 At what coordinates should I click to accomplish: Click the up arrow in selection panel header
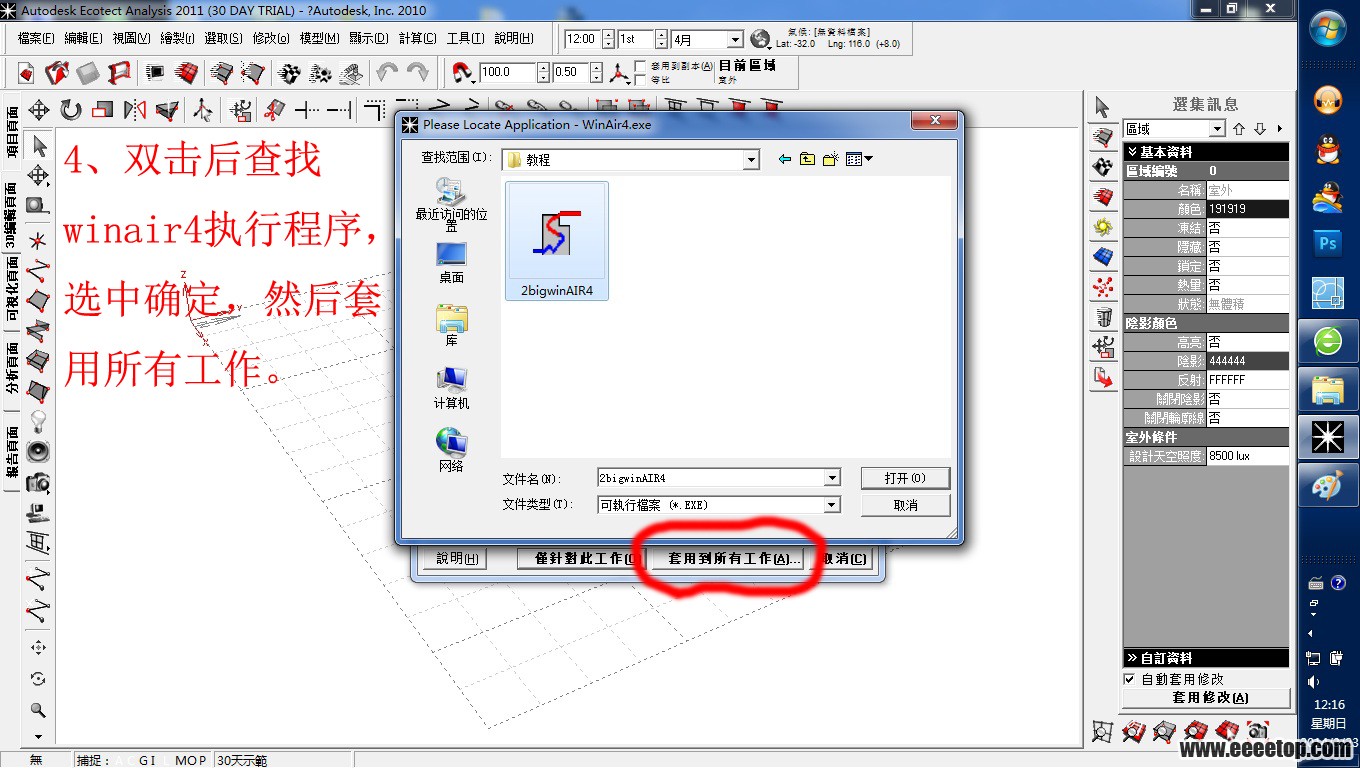[1239, 129]
